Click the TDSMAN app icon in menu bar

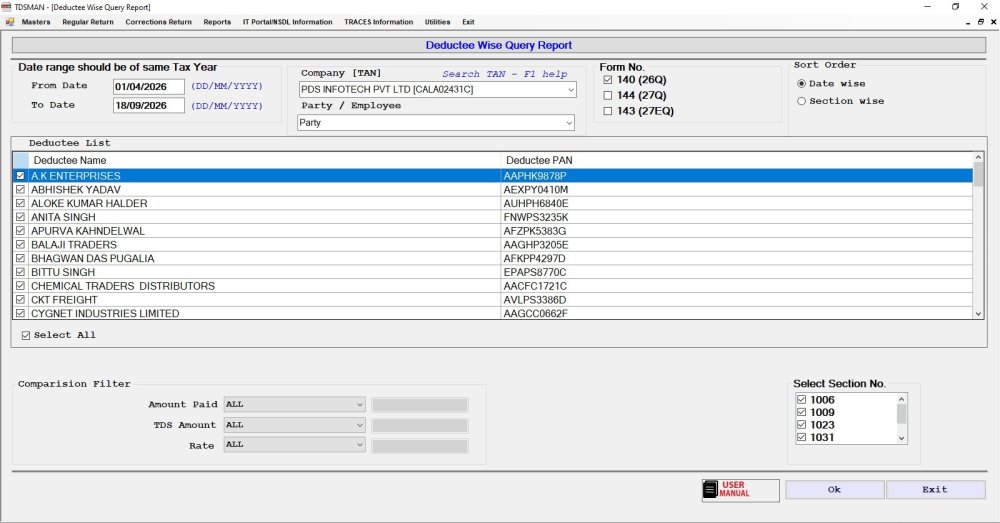coord(10,22)
